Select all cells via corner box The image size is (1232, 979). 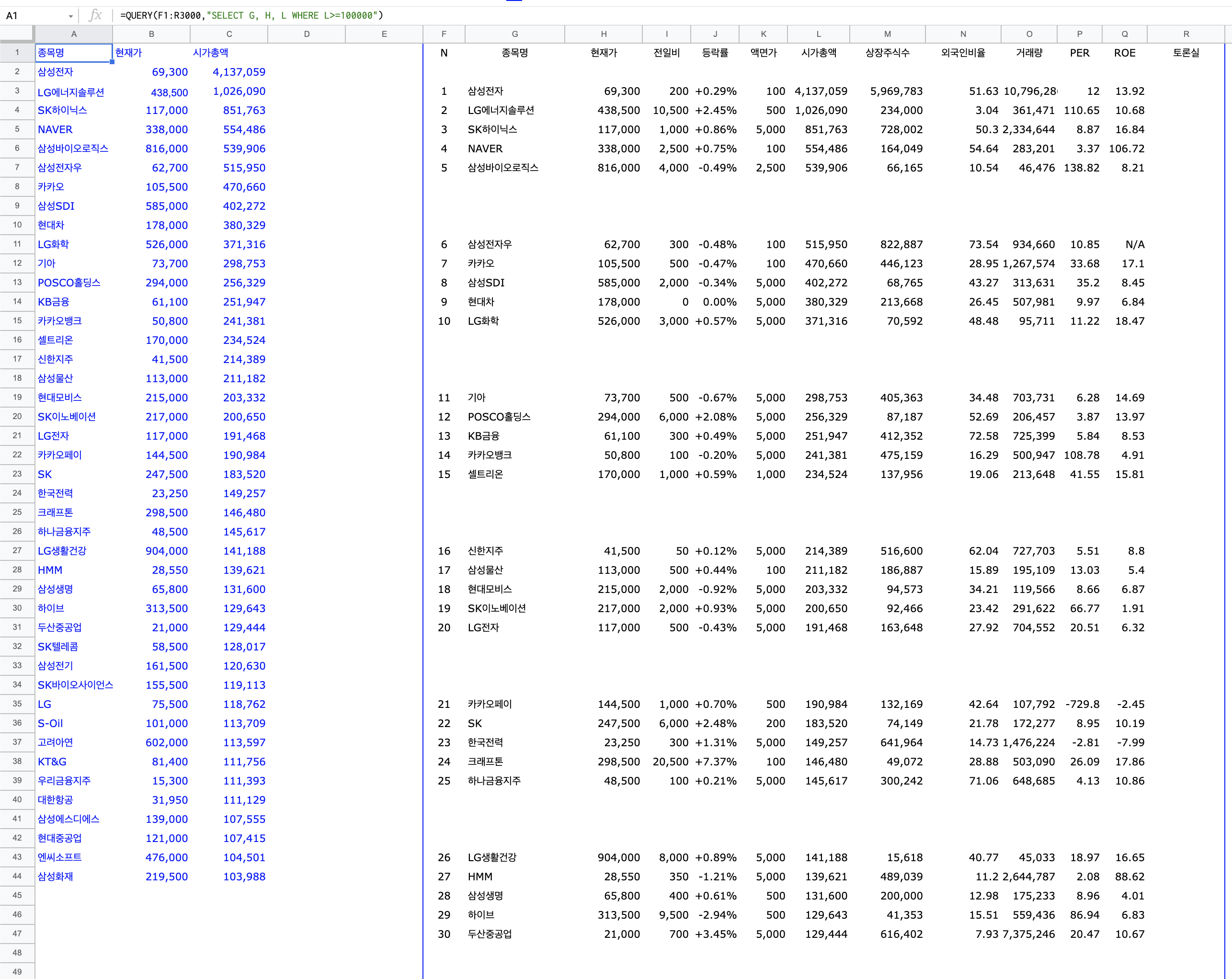(17, 34)
